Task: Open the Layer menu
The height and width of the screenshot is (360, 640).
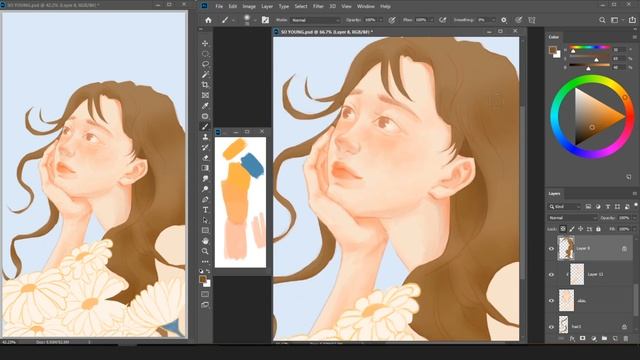Action: click(x=267, y=7)
